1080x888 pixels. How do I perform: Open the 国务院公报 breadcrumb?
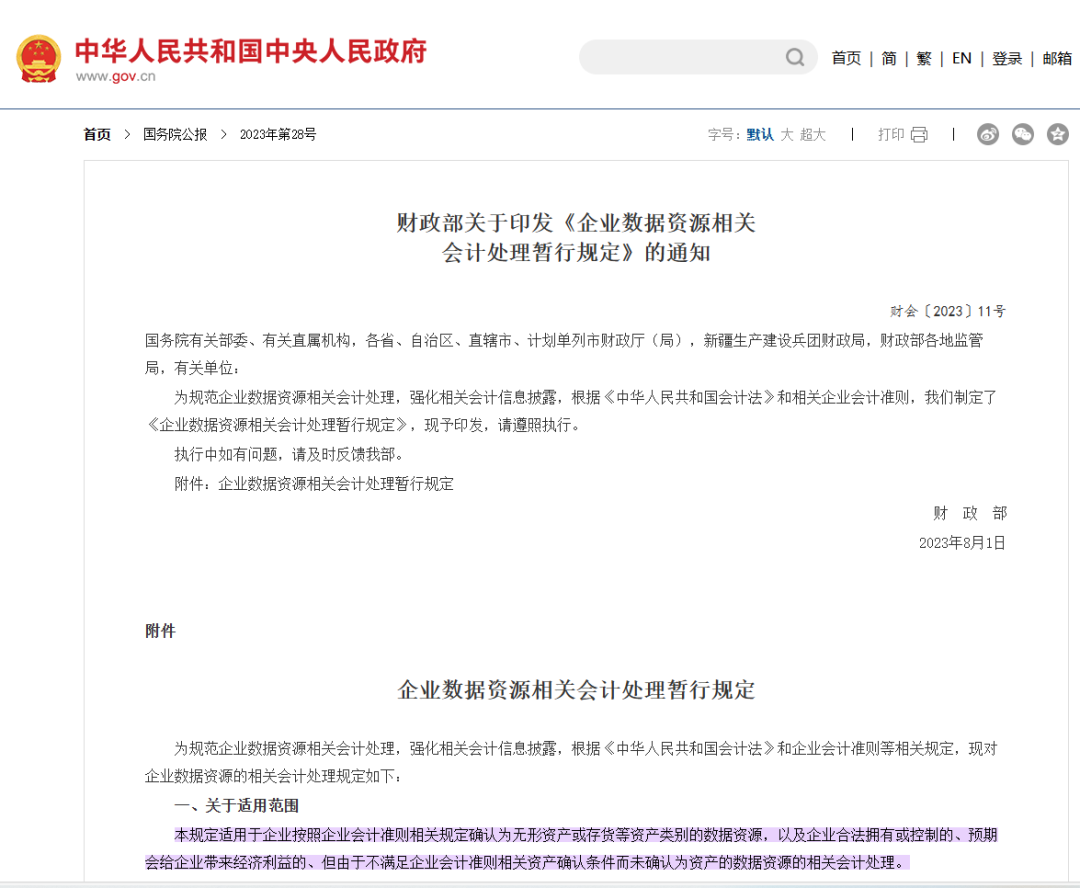coord(175,134)
